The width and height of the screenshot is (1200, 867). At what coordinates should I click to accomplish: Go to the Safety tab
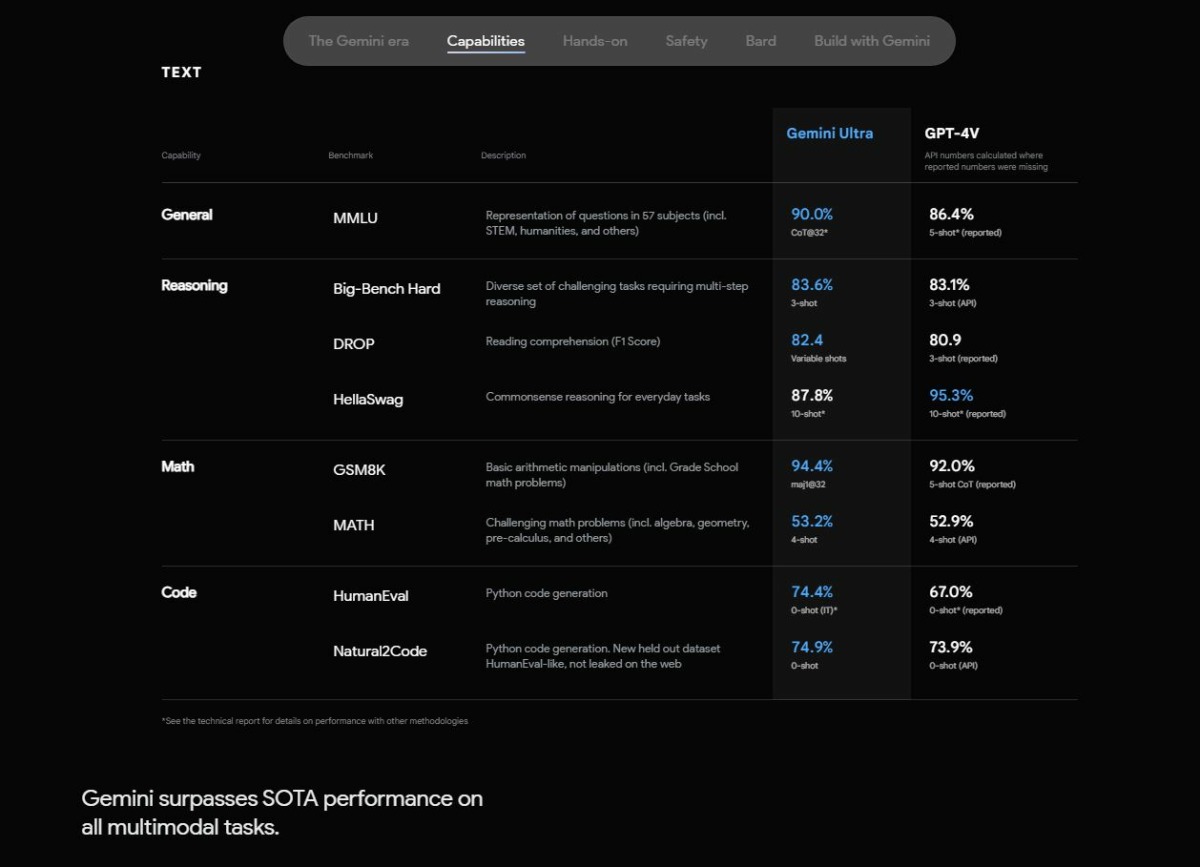click(686, 41)
